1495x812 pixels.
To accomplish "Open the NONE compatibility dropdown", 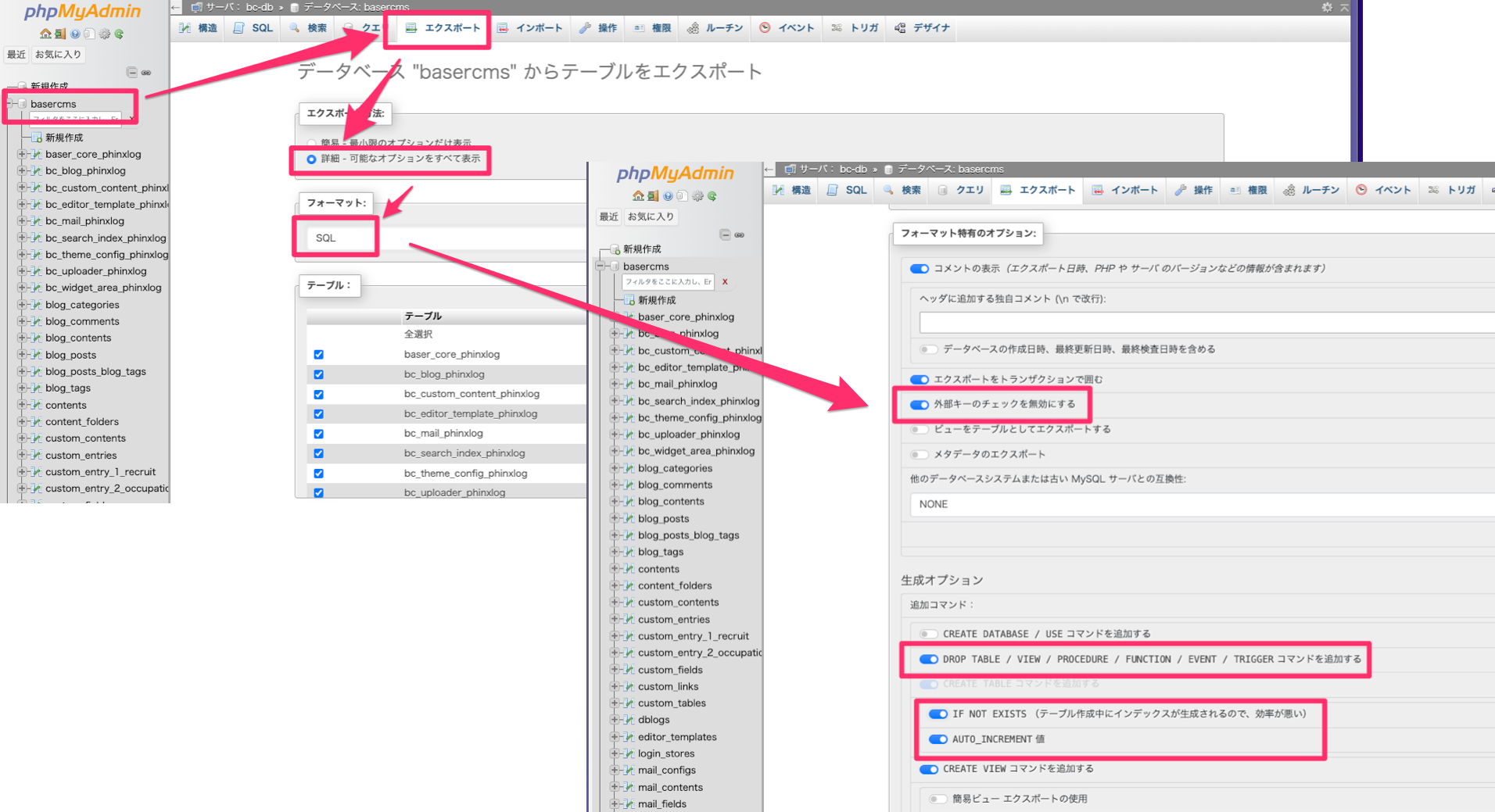I will point(1203,505).
